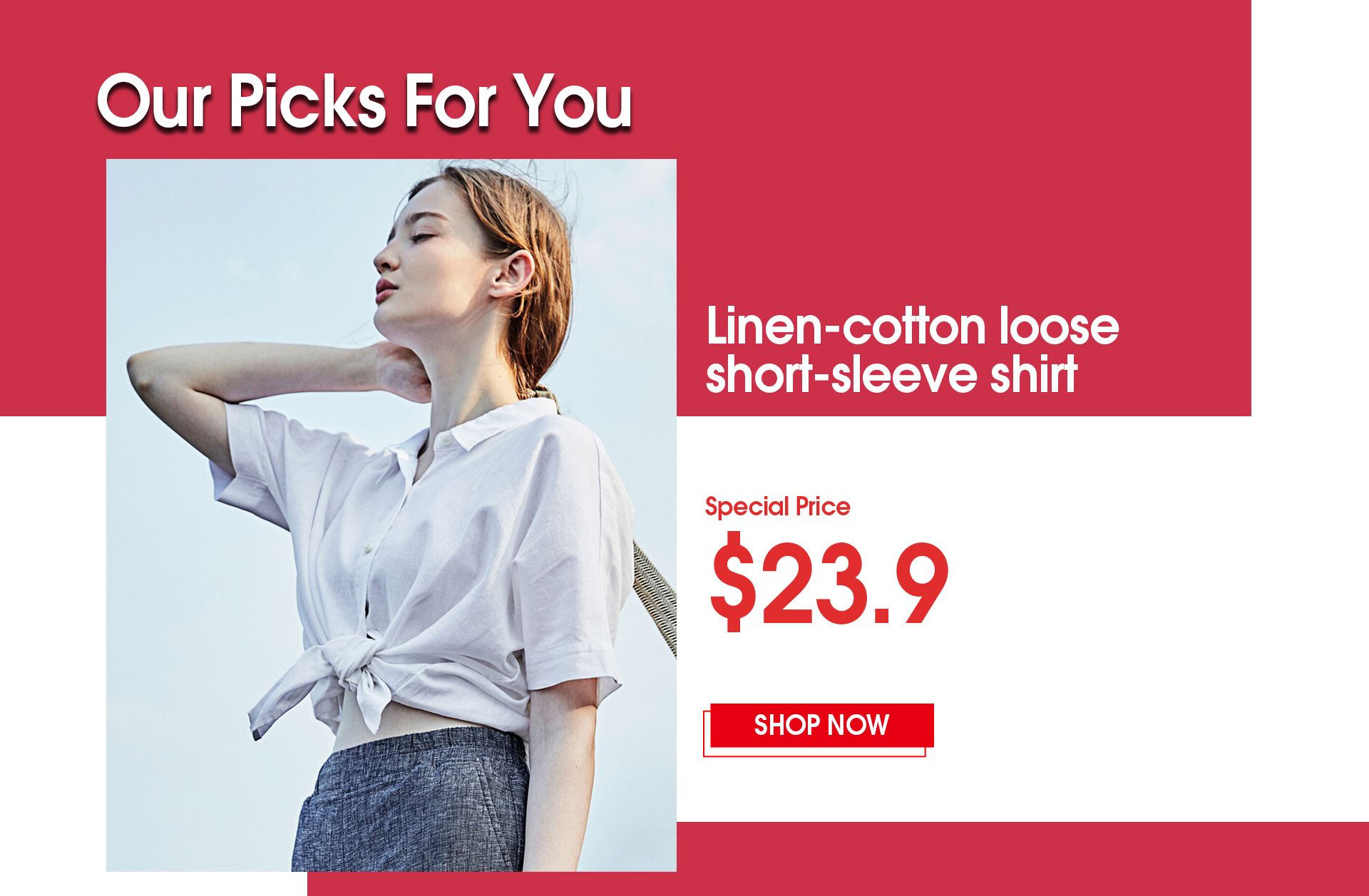Screen dimensions: 1369x896
Task: Click the dollar sign in the price
Action: tap(733, 582)
